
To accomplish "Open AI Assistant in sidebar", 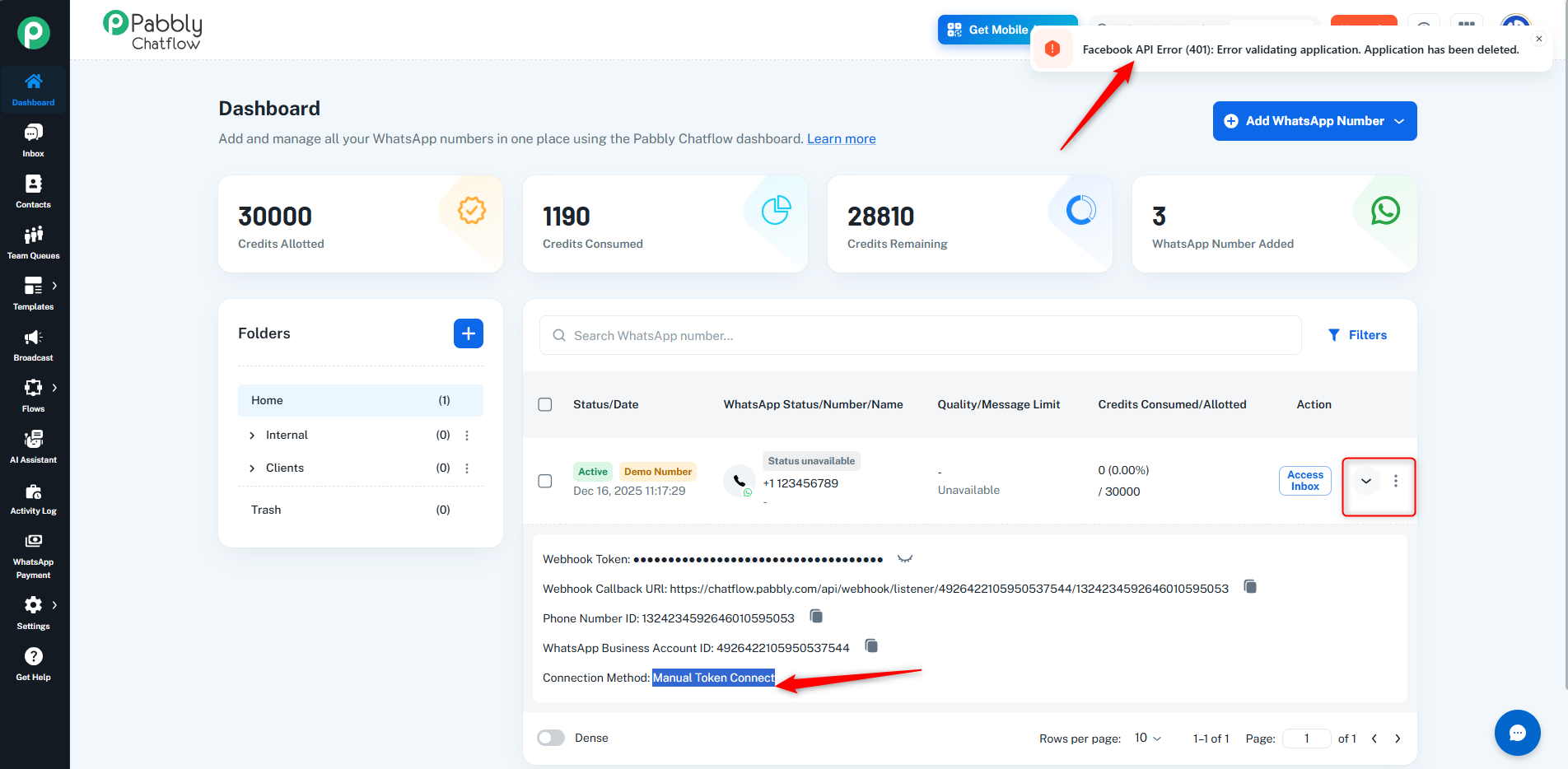I will (34, 447).
